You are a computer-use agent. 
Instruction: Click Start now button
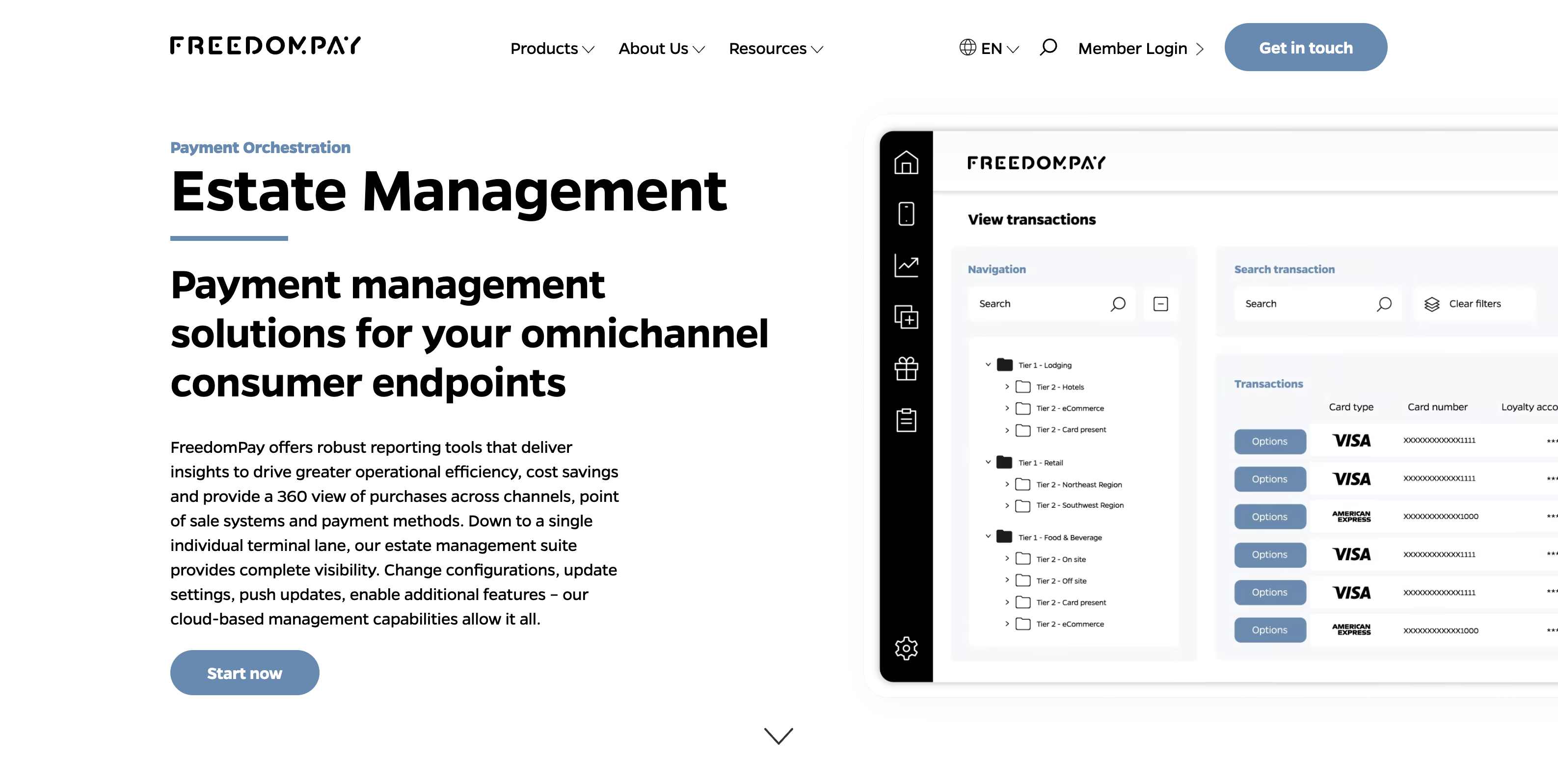(x=244, y=672)
